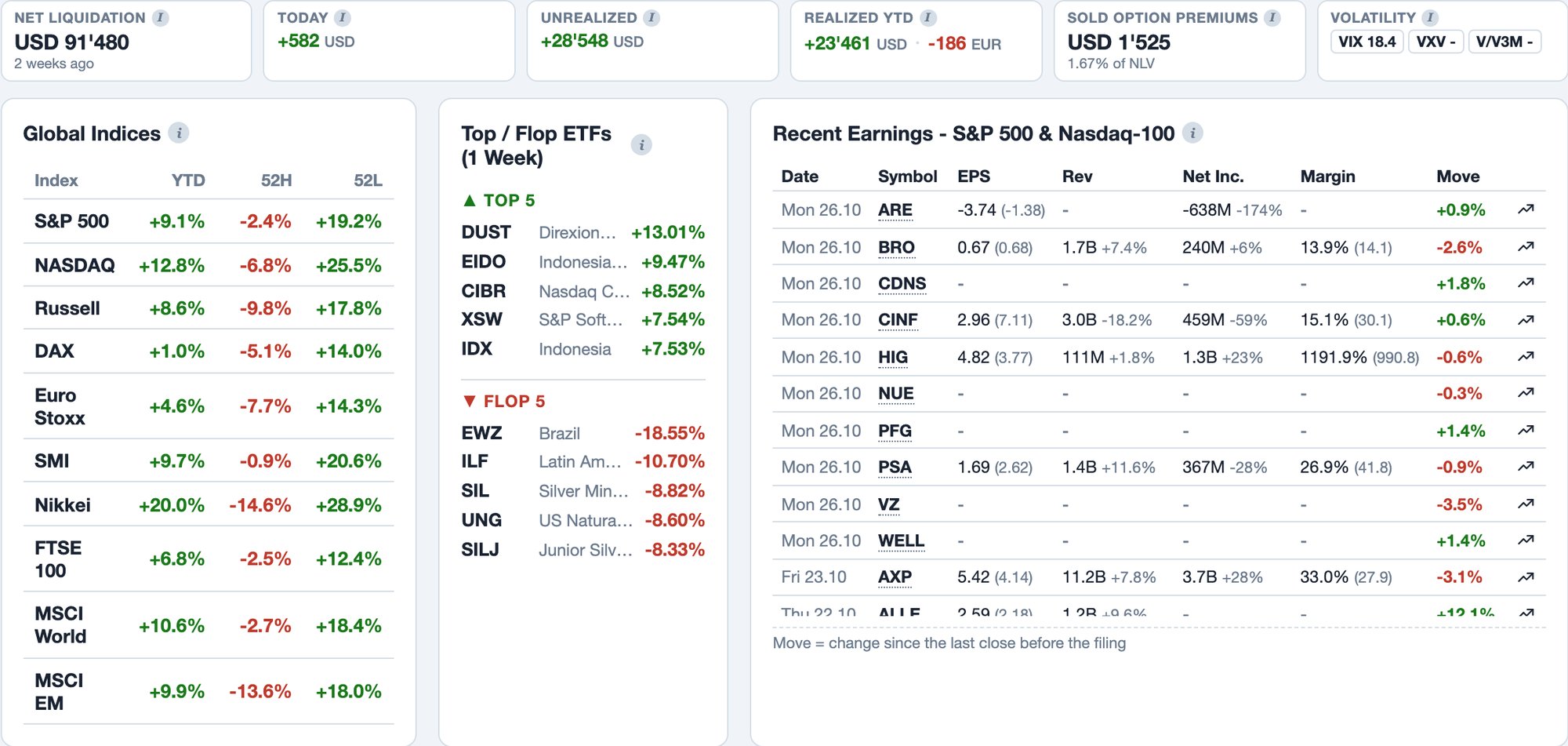The width and height of the screenshot is (1568, 746).
Task: Show info for Sold Option Premiums
Action: (1272, 18)
